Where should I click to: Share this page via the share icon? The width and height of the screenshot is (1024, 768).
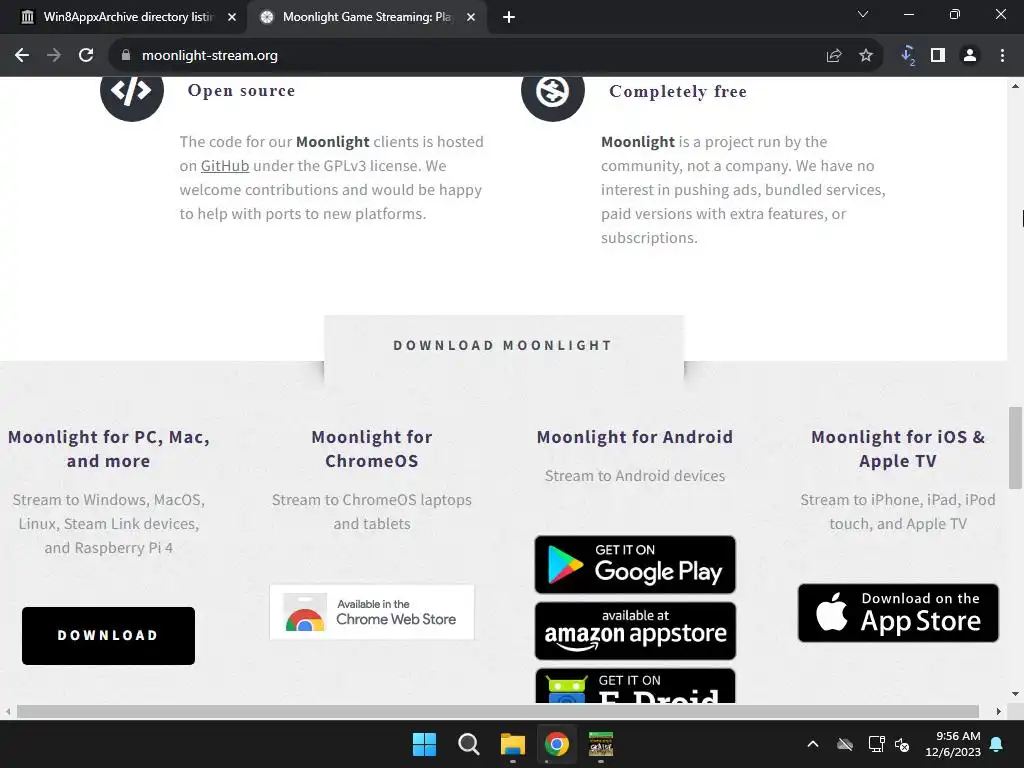[834, 56]
